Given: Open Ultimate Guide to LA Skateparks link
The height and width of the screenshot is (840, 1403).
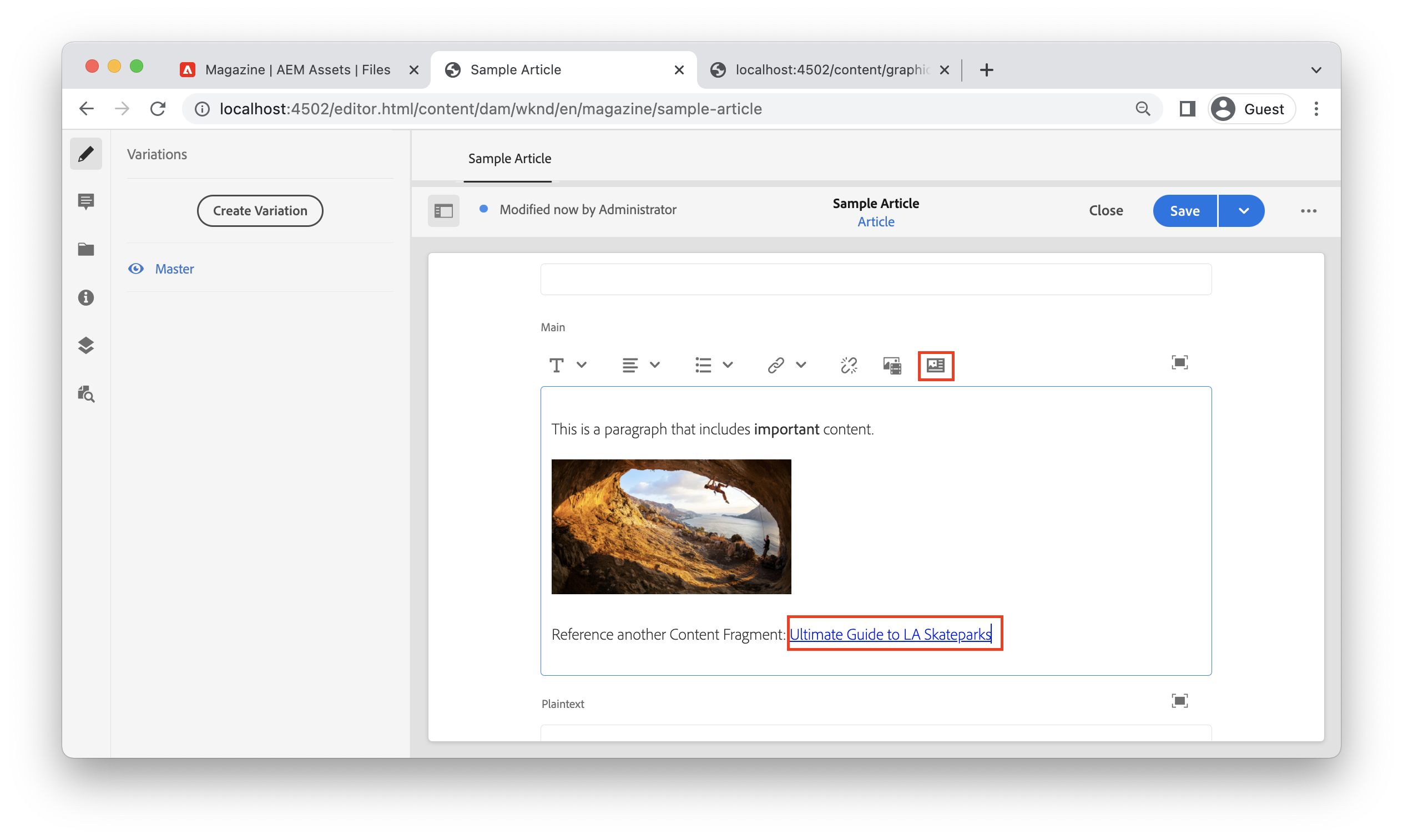Looking at the screenshot, I should click(x=890, y=634).
